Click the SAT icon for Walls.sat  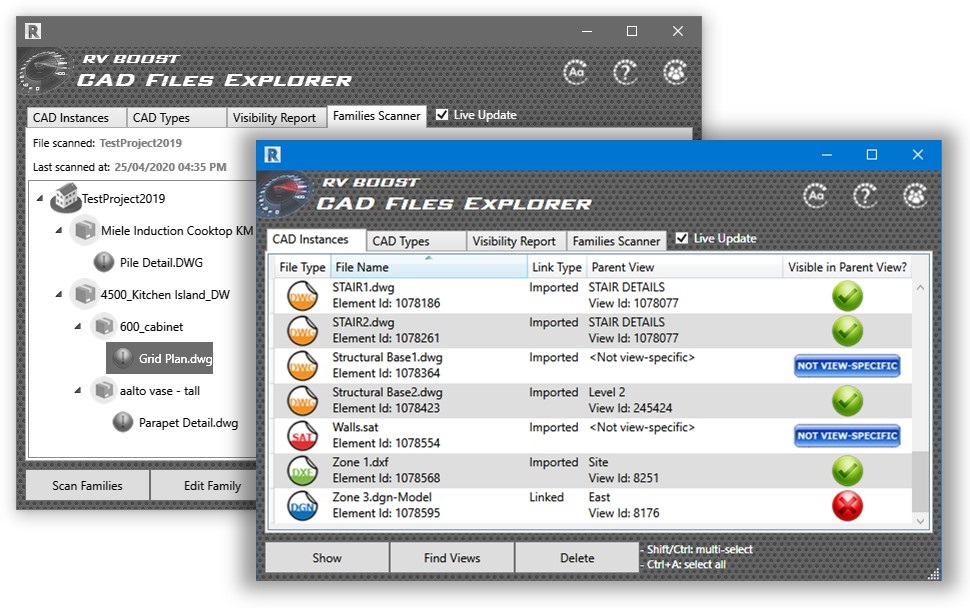coord(303,435)
